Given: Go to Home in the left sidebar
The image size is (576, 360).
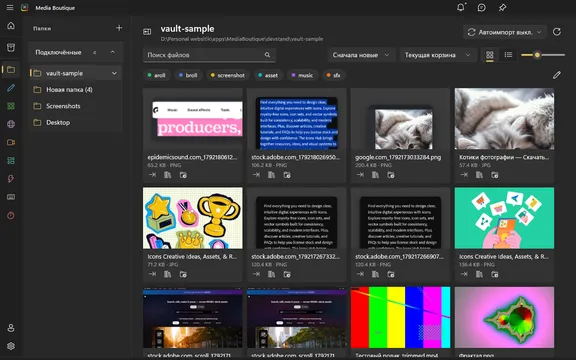Looking at the screenshot, I should coord(11,25).
